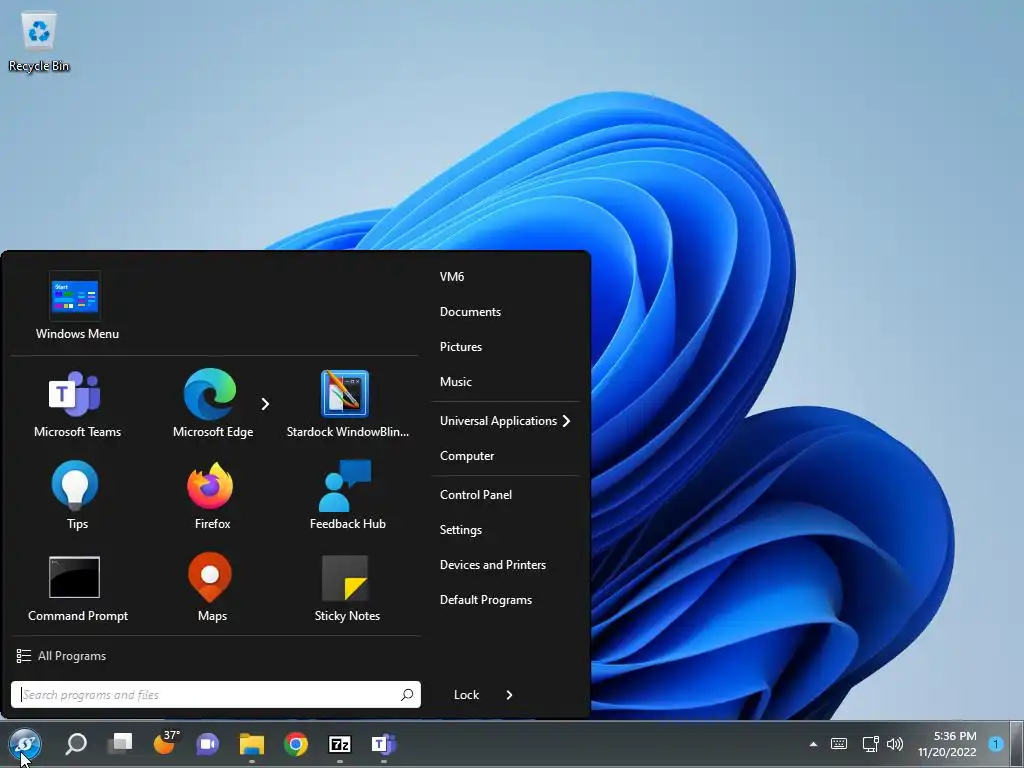Open the Tips app
The width and height of the screenshot is (1024, 768).
77,496
